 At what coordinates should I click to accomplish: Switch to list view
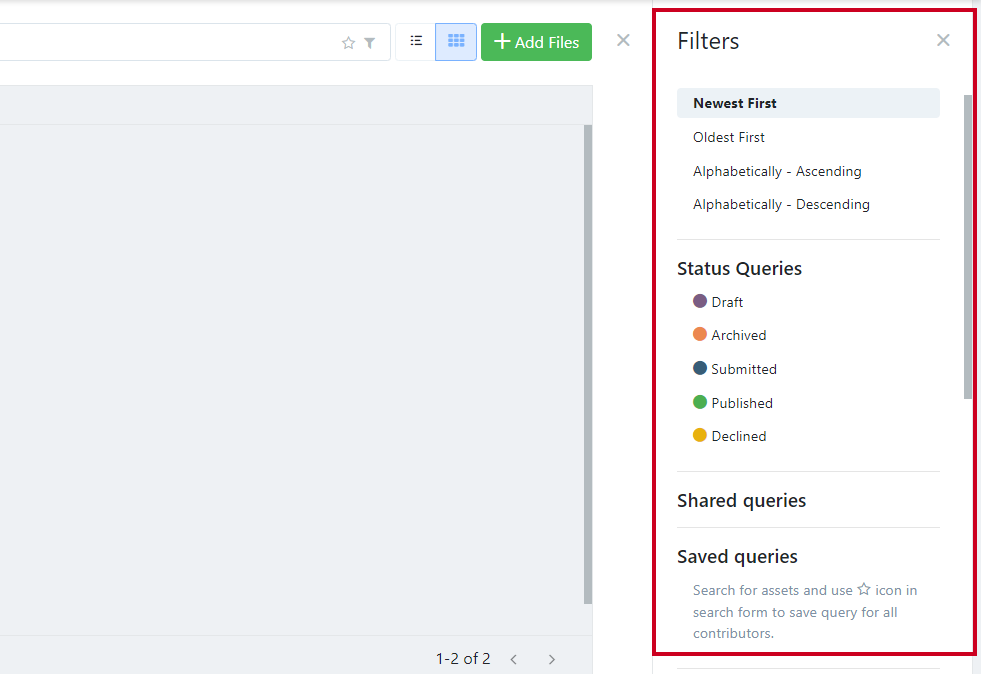[x=415, y=41]
